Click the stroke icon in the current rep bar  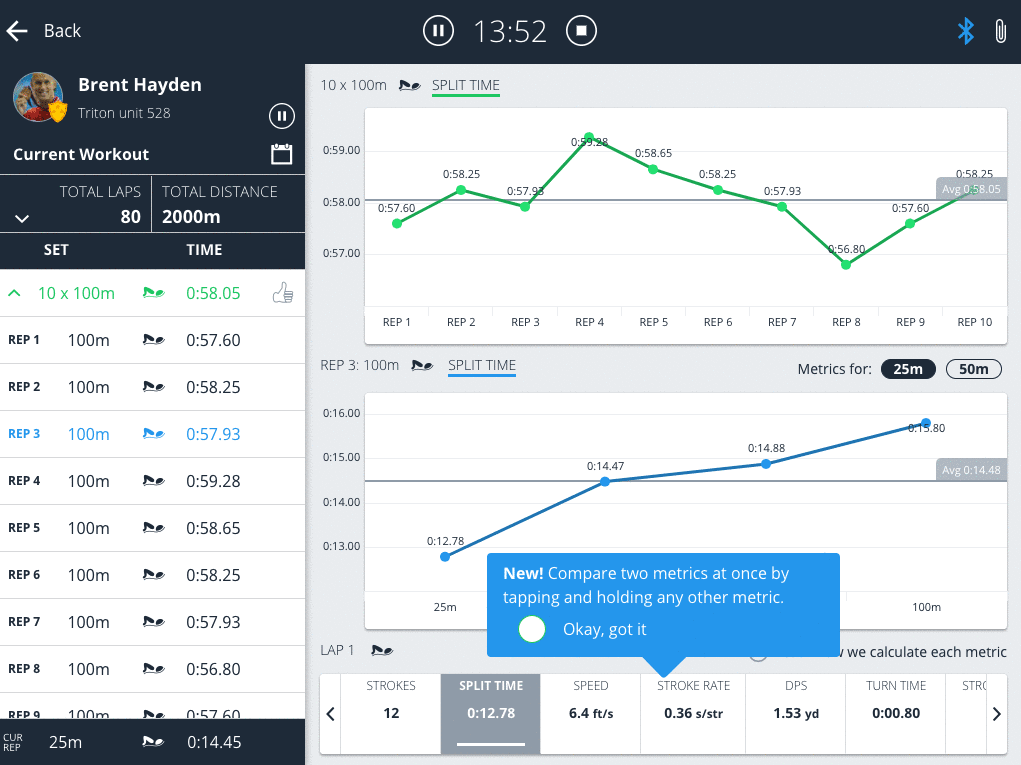(154, 742)
